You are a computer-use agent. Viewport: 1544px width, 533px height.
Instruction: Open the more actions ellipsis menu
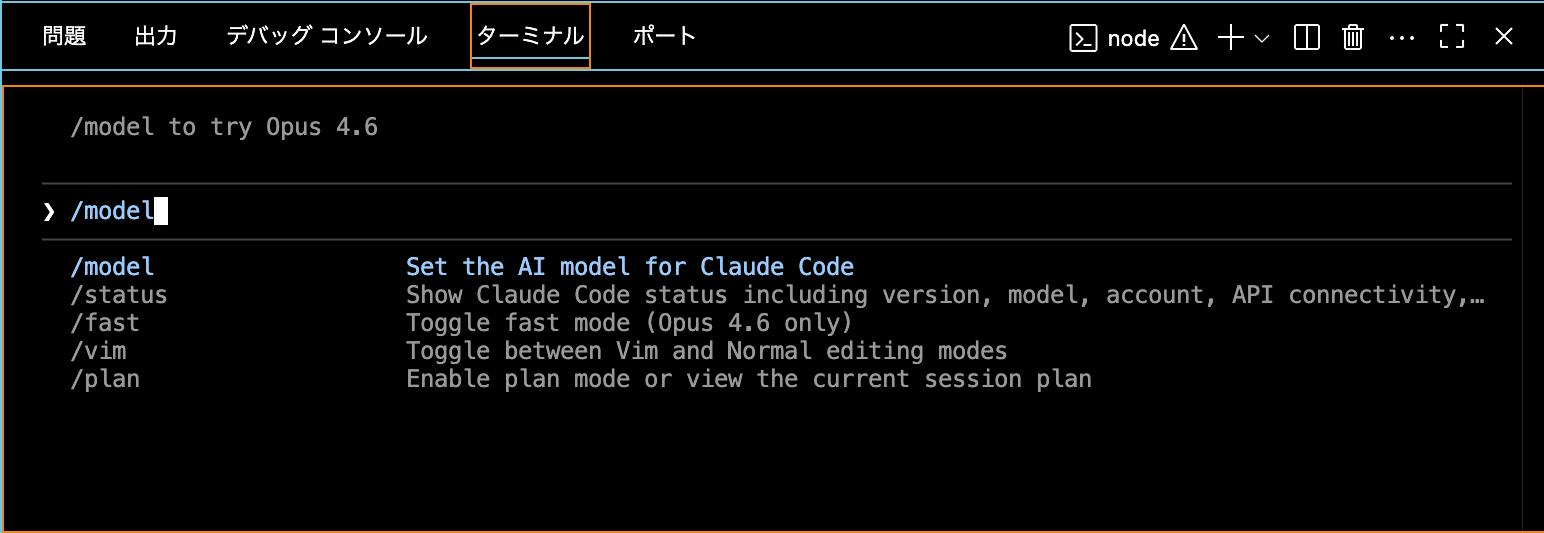[x=1402, y=38]
